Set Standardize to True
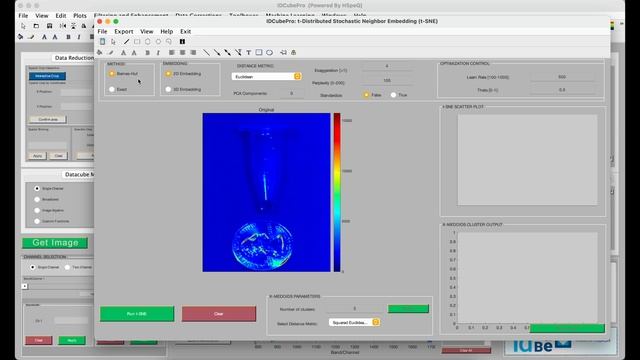The height and width of the screenshot is (360, 640). 393,95
